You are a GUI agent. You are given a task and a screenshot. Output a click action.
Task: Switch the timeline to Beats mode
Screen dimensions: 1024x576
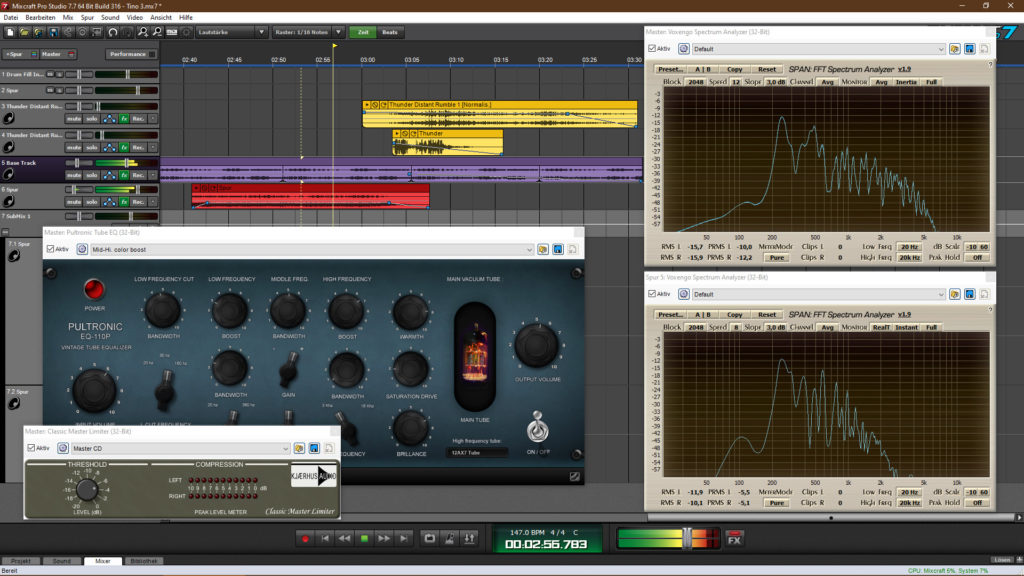pyautogui.click(x=390, y=32)
